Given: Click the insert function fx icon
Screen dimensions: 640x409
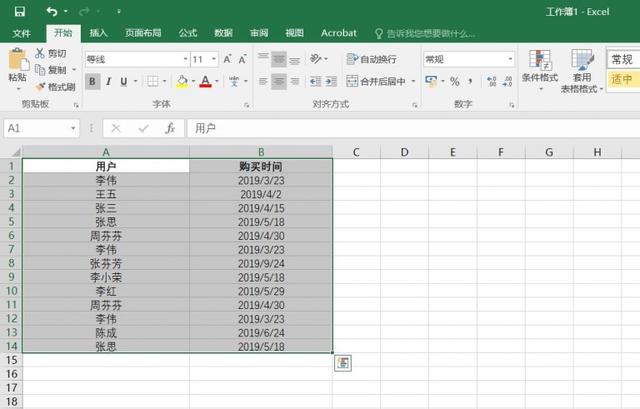Looking at the screenshot, I should 170,128.
